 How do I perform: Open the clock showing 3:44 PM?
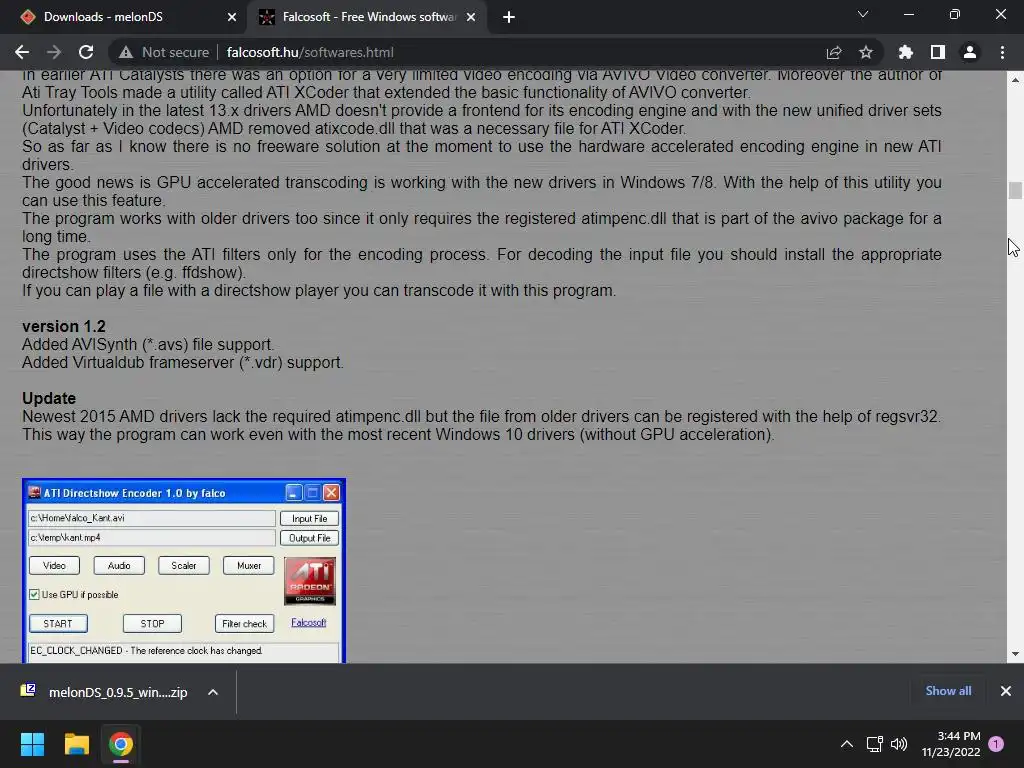(951, 744)
